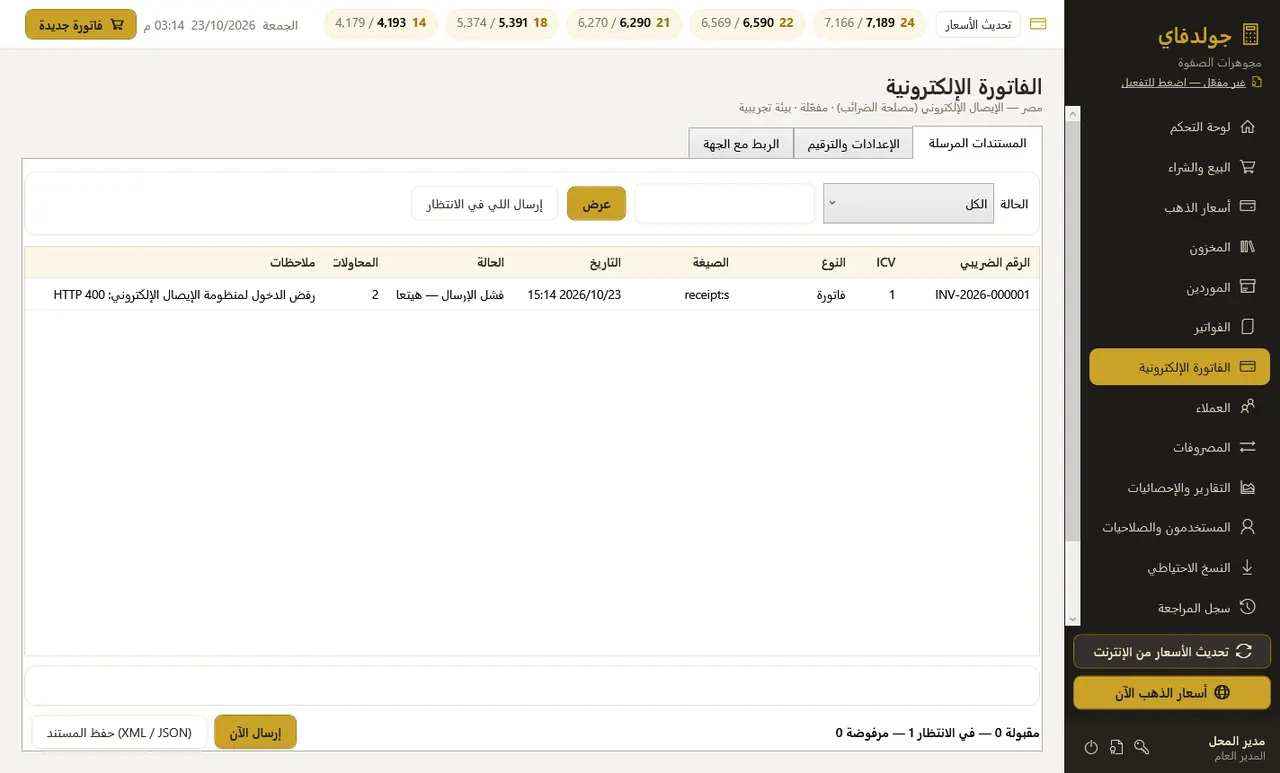The width and height of the screenshot is (1280, 773).
Task: Switch to the الربط مع الجهة tab
Action: (741, 143)
